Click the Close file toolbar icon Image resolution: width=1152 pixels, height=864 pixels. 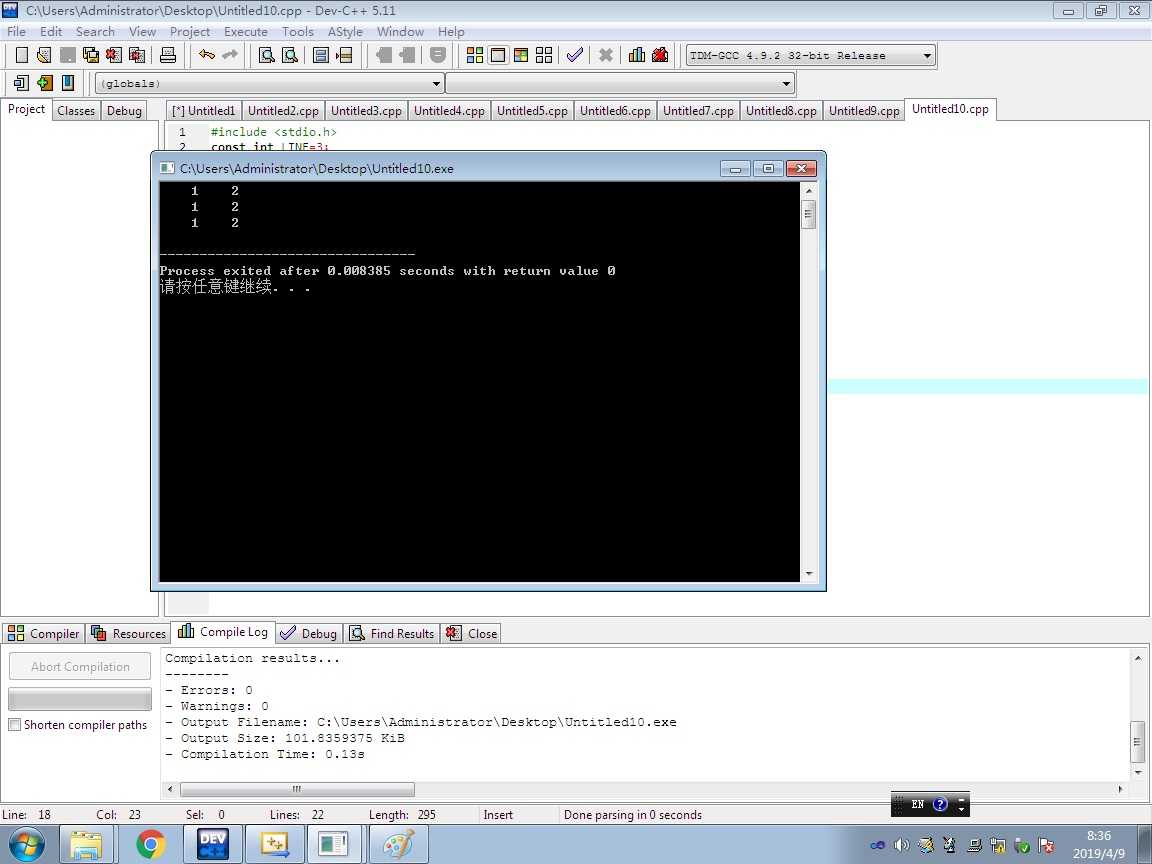point(113,55)
